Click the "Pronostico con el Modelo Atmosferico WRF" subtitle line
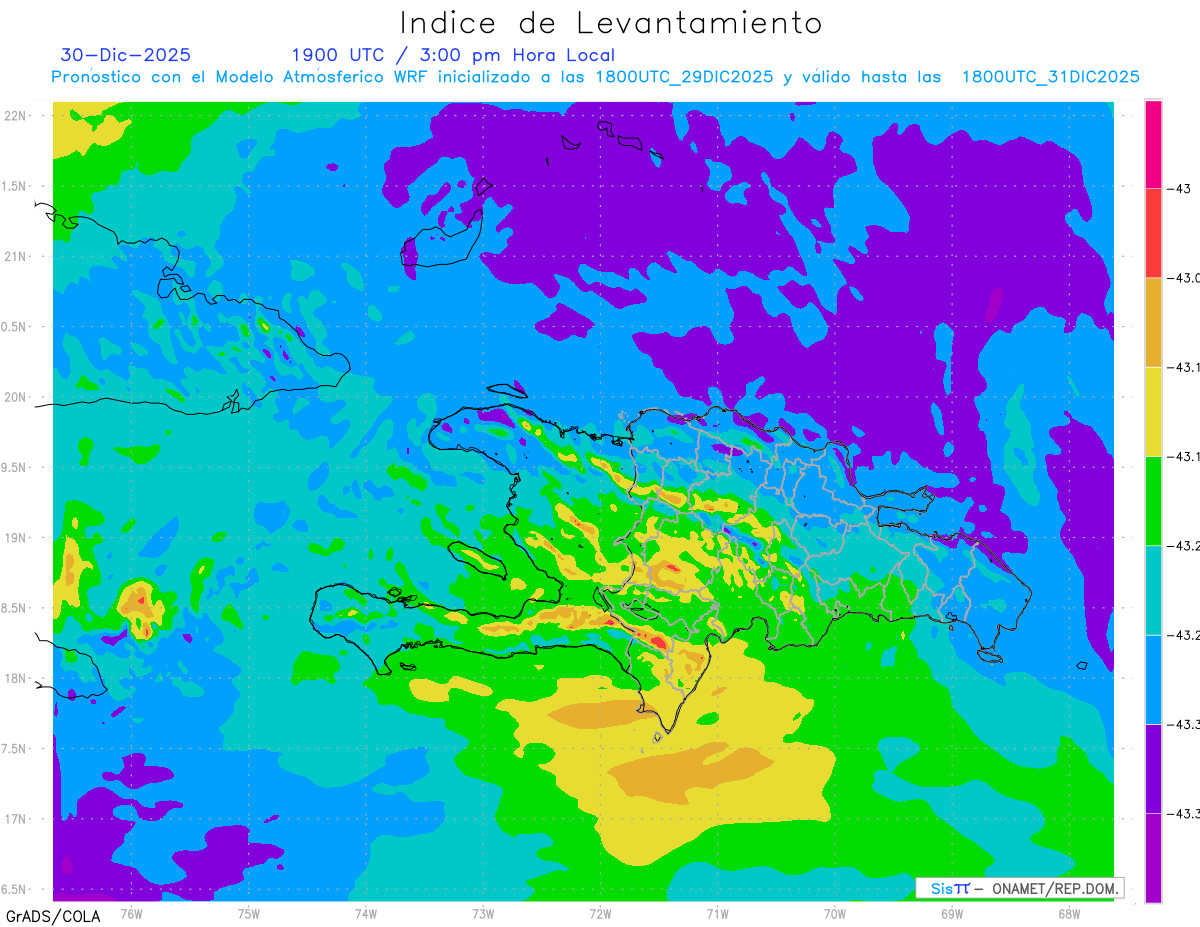 [x=595, y=77]
